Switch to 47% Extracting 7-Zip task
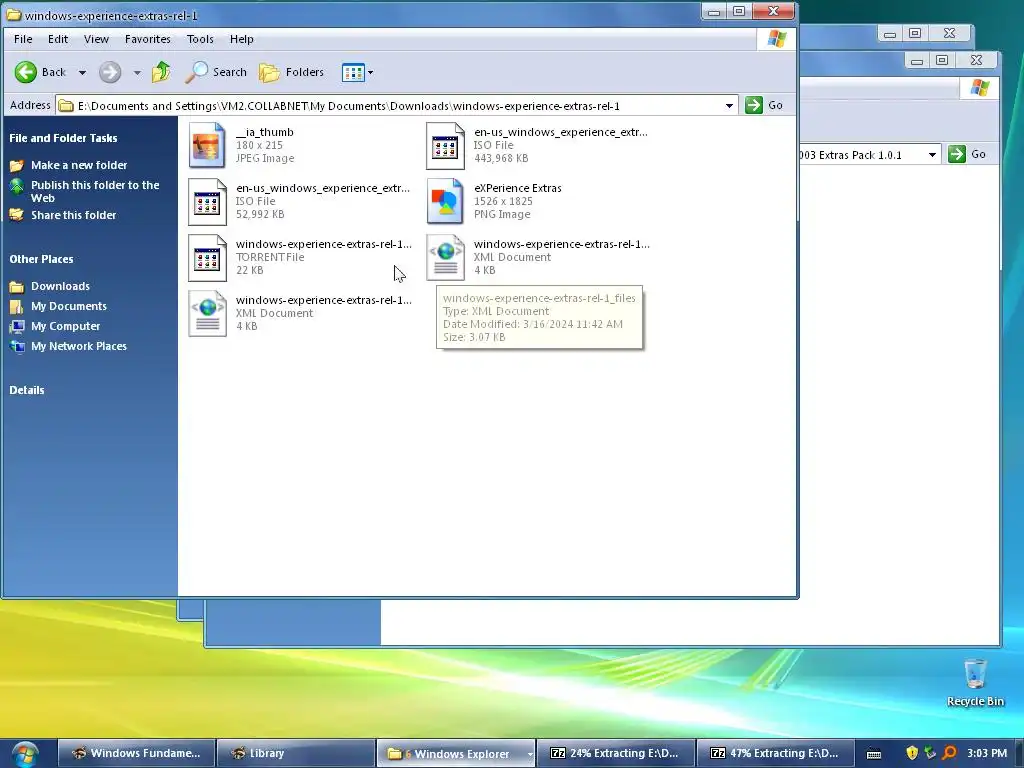Viewport: 1024px width, 768px height. 775,753
